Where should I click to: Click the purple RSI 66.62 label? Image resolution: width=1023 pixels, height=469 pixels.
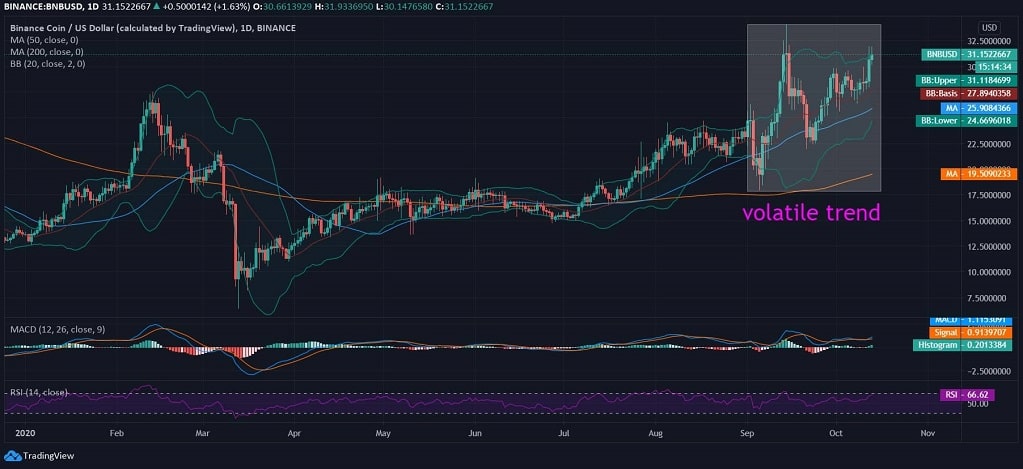click(x=967, y=395)
